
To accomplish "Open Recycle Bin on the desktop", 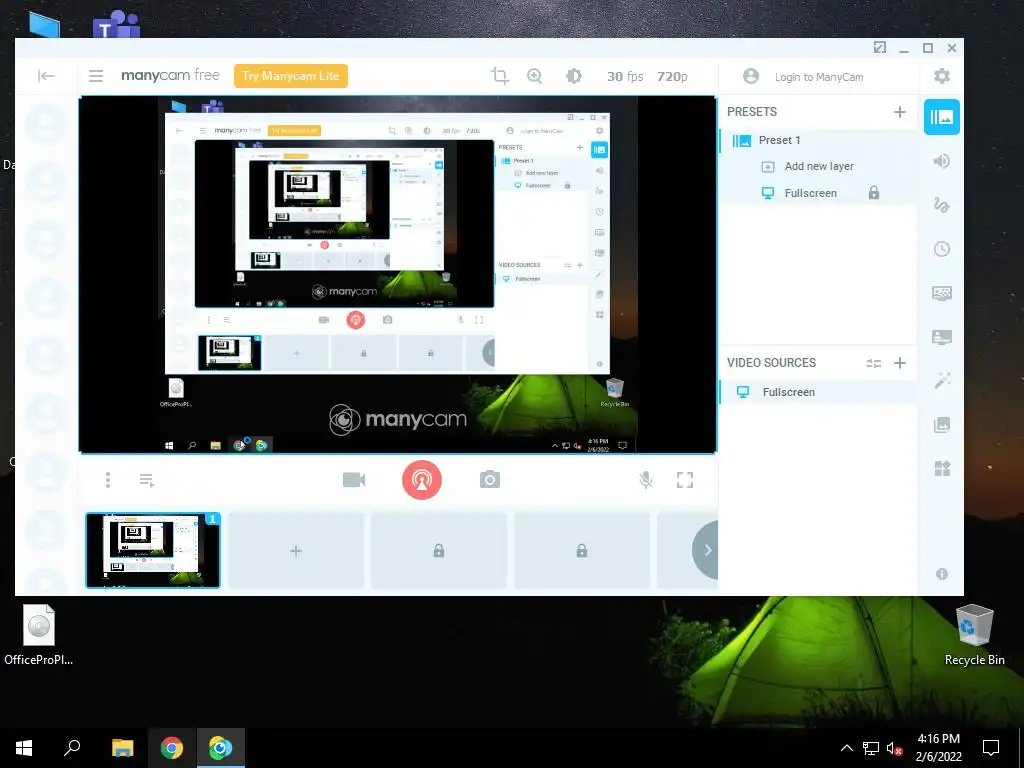I will [974, 635].
